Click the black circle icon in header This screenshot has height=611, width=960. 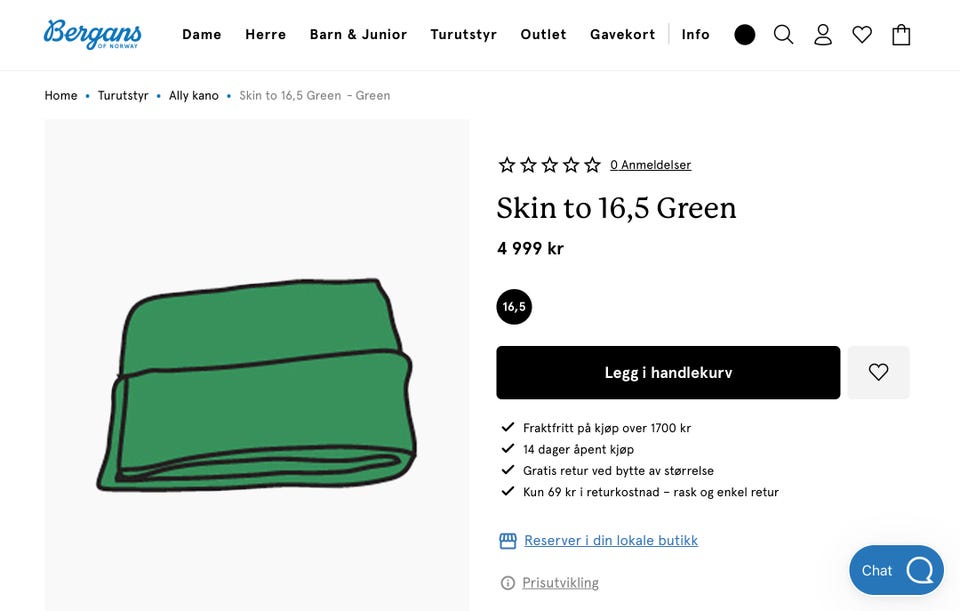pyautogui.click(x=745, y=35)
